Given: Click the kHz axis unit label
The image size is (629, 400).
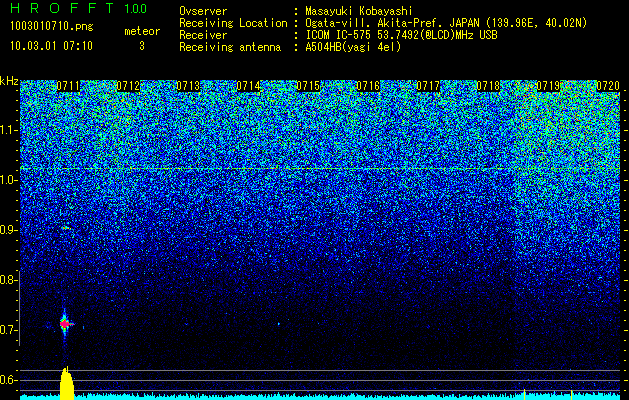Looking at the screenshot, I should (x=9, y=81).
